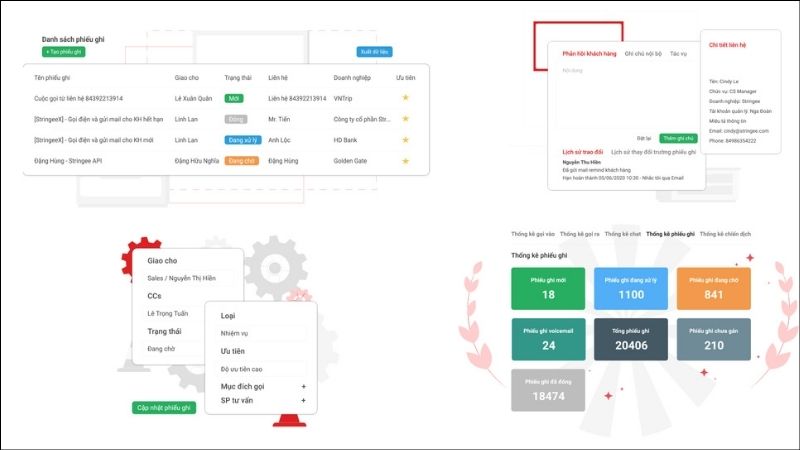Image resolution: width=800 pixels, height=450 pixels.
Task: Click the green 'Tạo phiếu ghi' button
Action: click(63, 52)
